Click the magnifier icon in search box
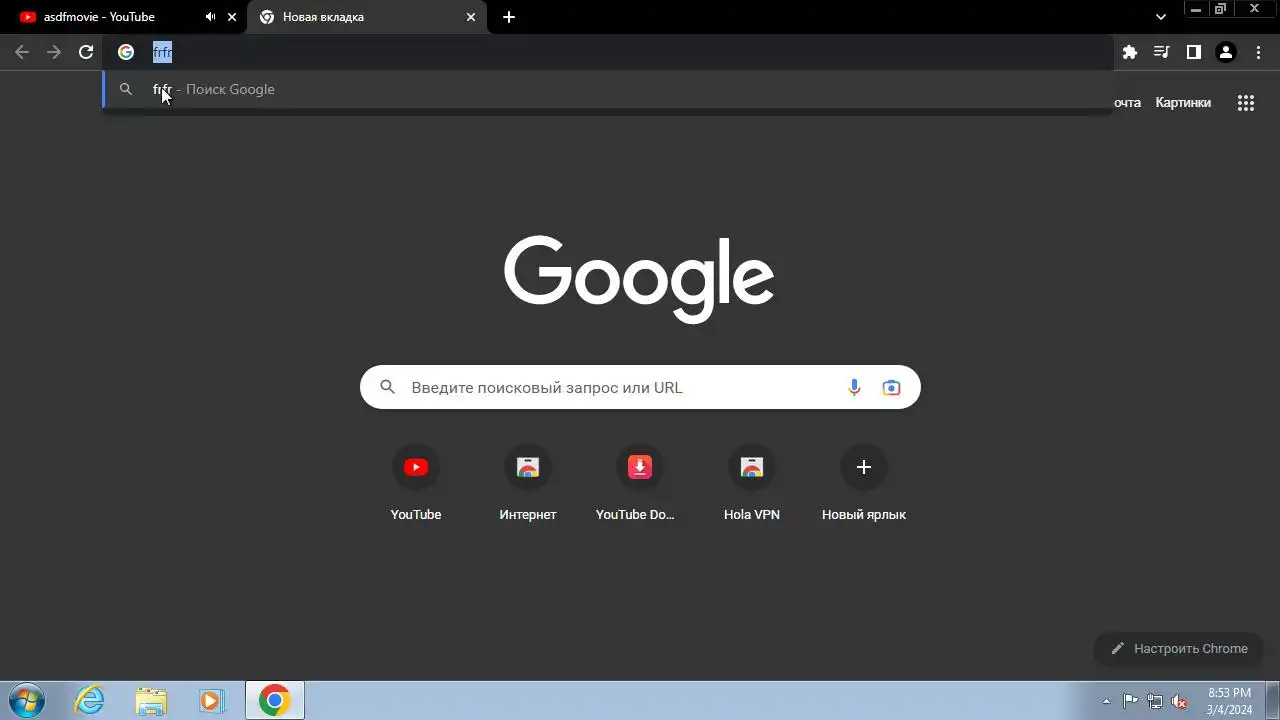1280x720 pixels. click(x=387, y=387)
